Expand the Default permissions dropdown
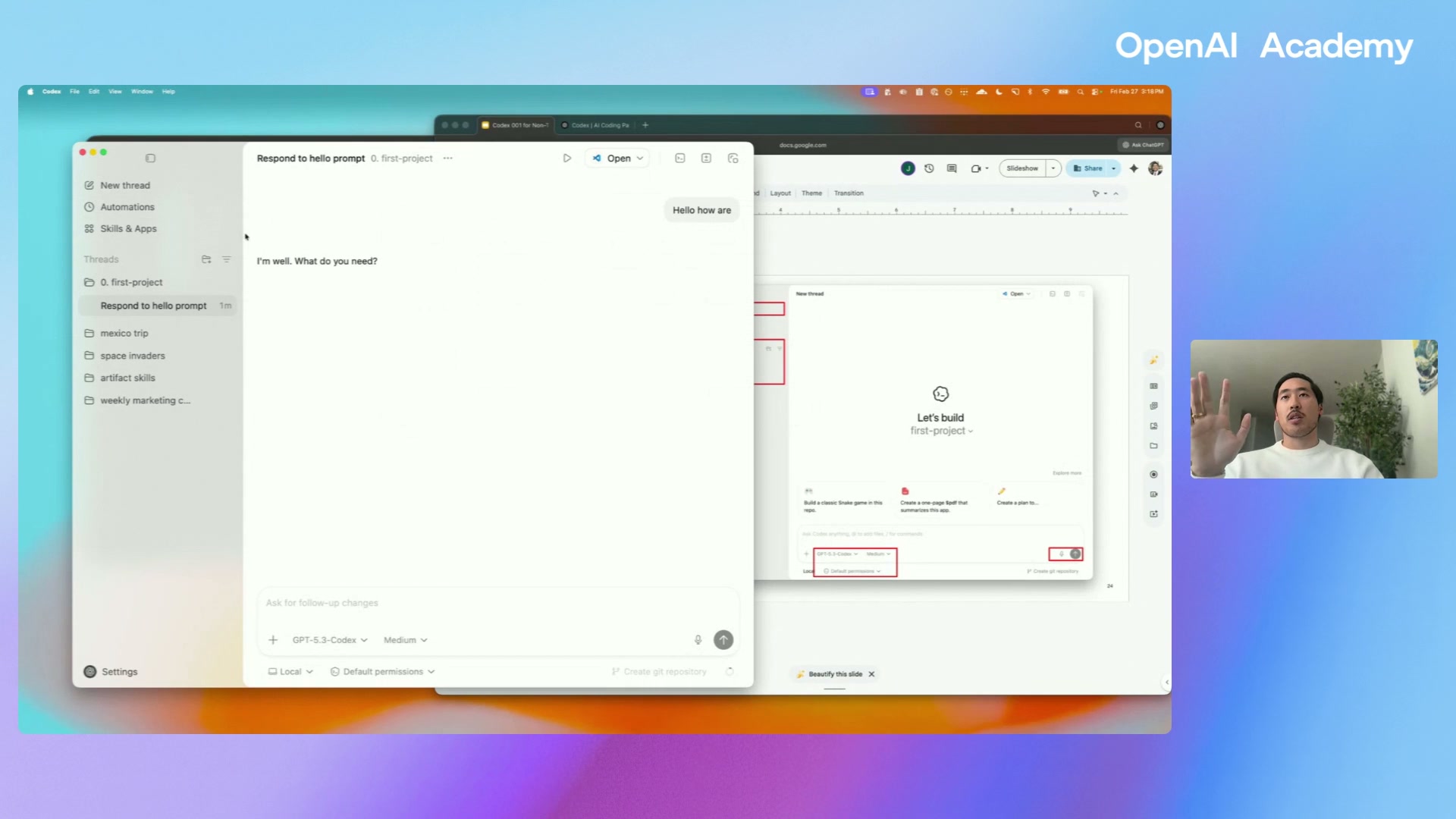This screenshot has width=1456, height=819. [x=383, y=672]
